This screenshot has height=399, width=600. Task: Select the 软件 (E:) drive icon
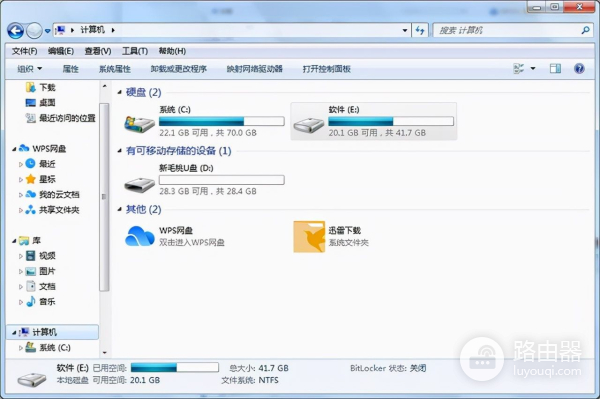point(309,124)
